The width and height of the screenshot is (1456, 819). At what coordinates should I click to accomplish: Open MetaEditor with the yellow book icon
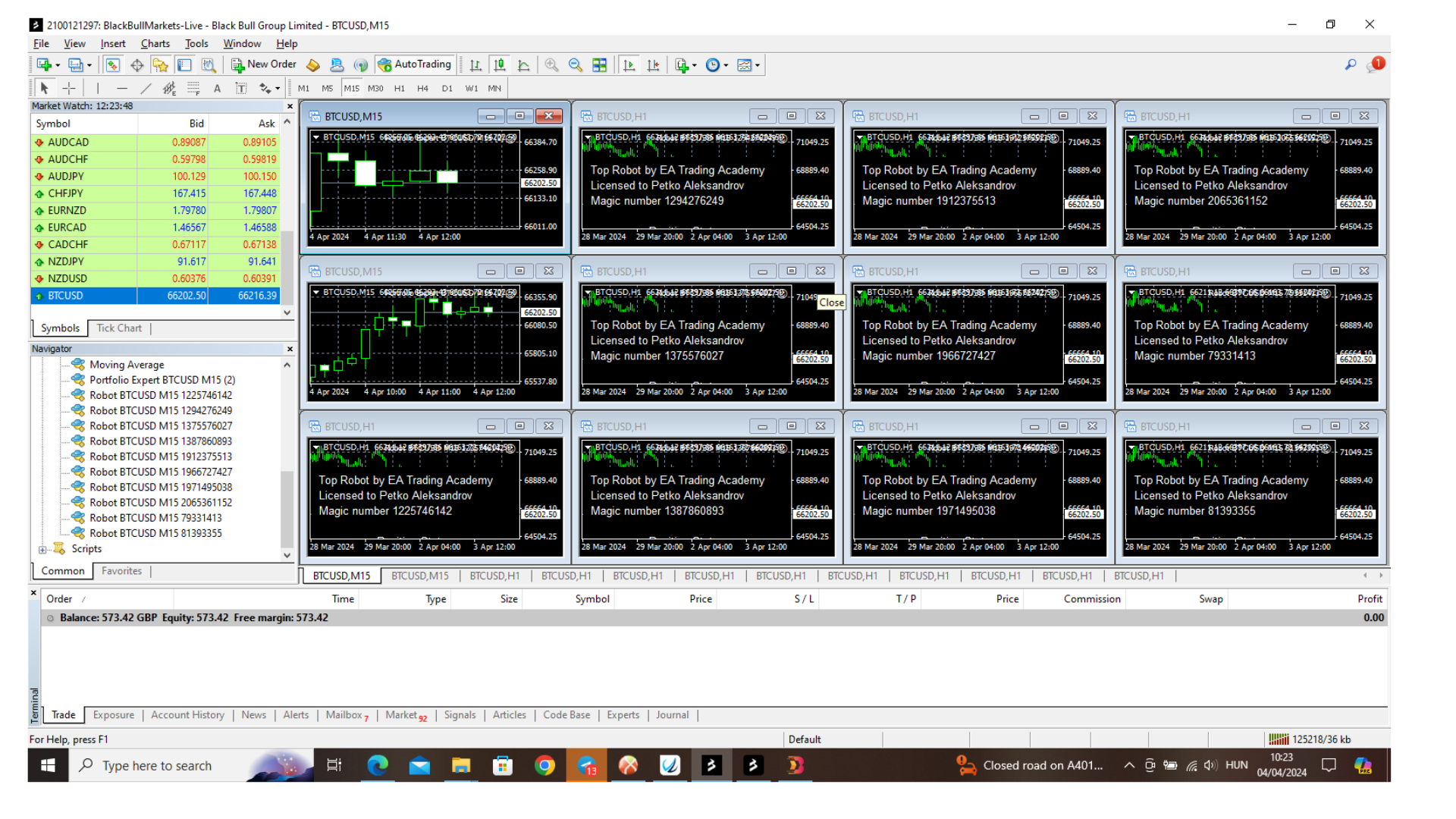click(x=313, y=65)
